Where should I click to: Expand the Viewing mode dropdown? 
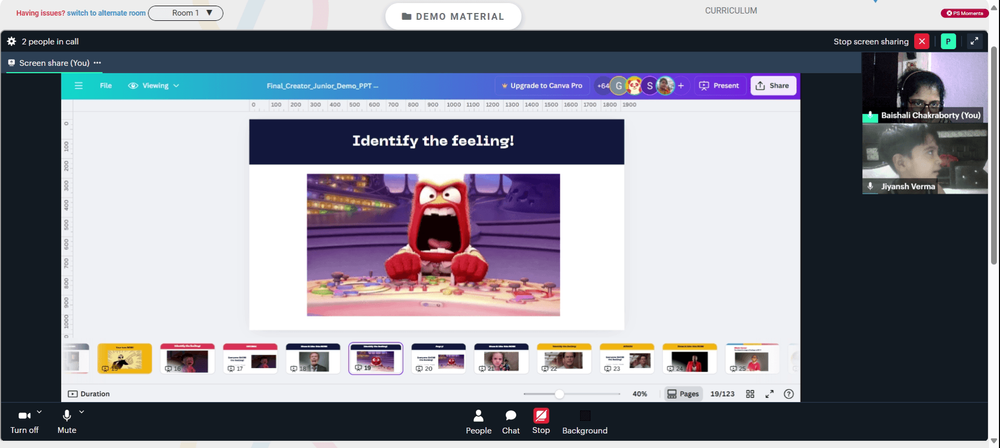154,86
